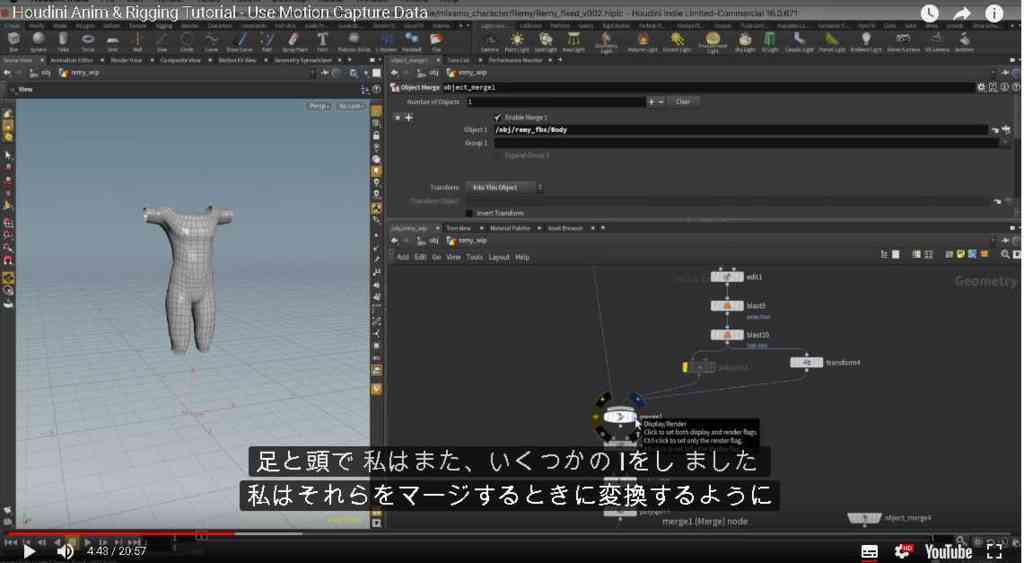Mute the video with the speaker icon
The width and height of the screenshot is (1024, 563).
[x=65, y=551]
